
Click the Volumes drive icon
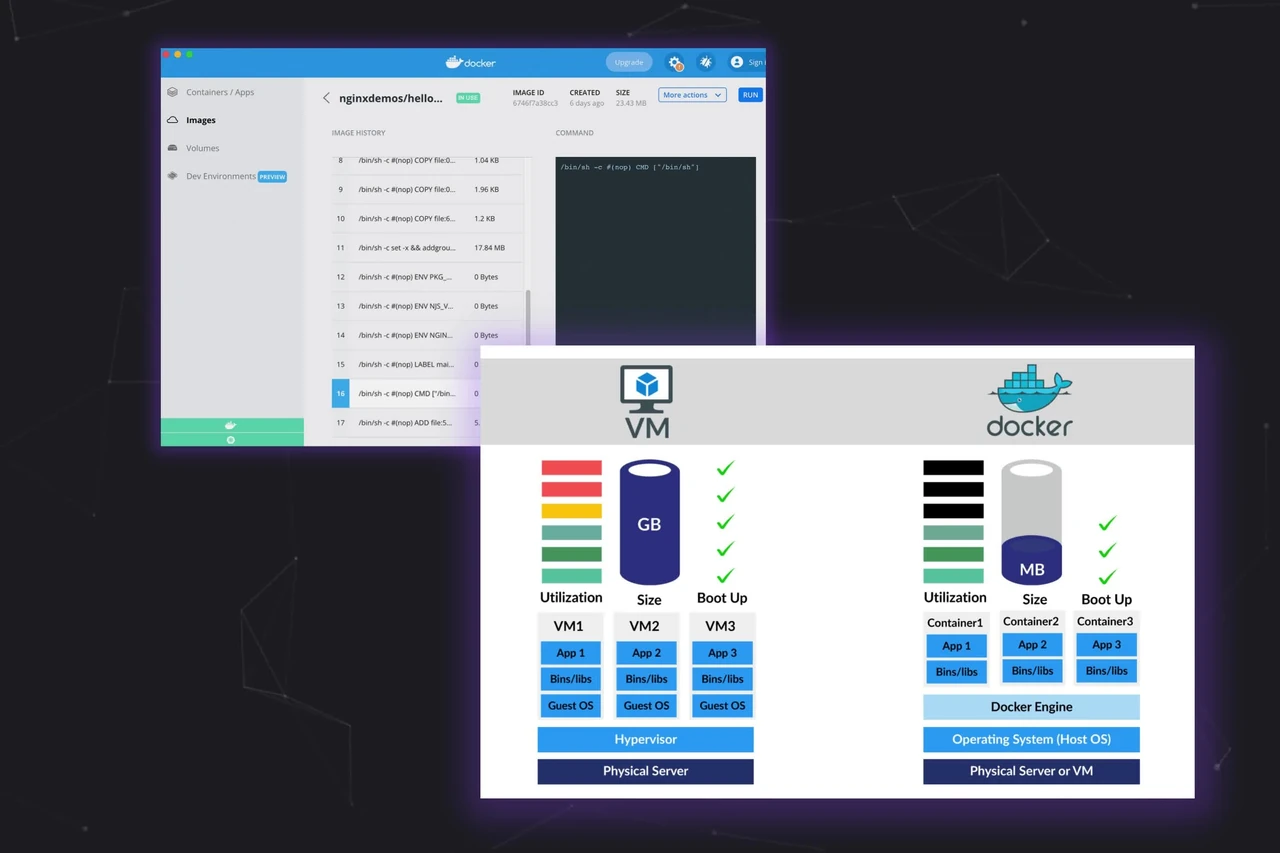[x=173, y=148]
